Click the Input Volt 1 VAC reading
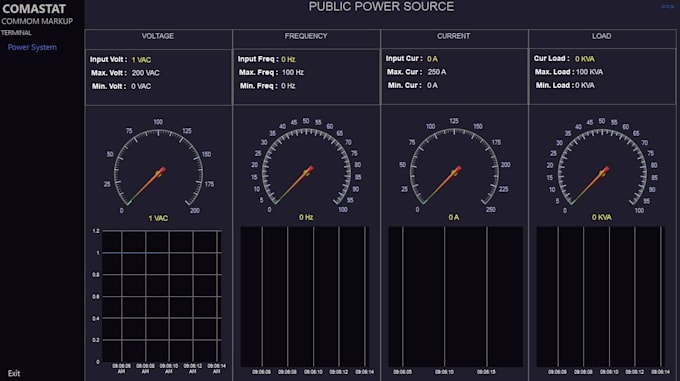The image size is (680, 381). (120, 60)
